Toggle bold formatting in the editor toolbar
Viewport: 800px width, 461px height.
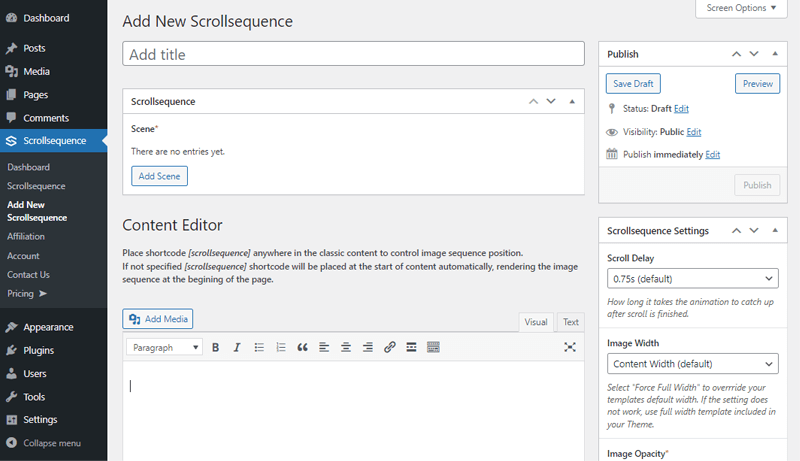[215, 347]
